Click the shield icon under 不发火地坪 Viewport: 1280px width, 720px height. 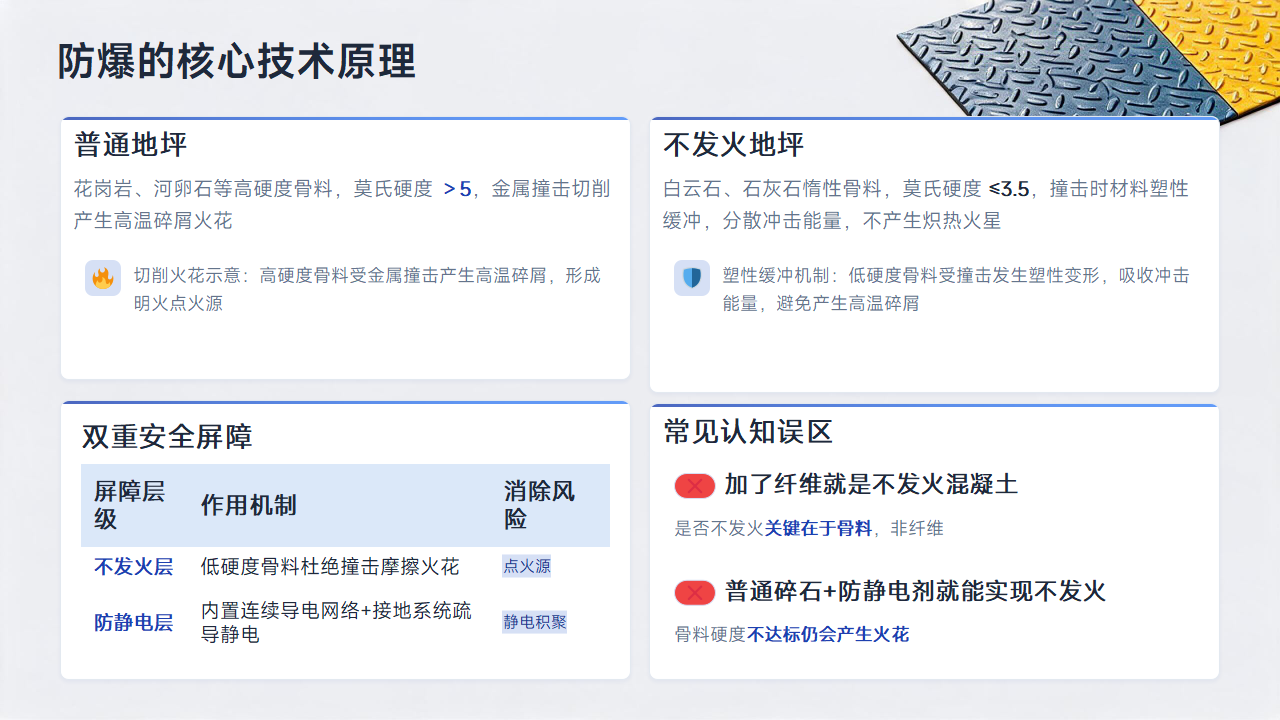692,278
